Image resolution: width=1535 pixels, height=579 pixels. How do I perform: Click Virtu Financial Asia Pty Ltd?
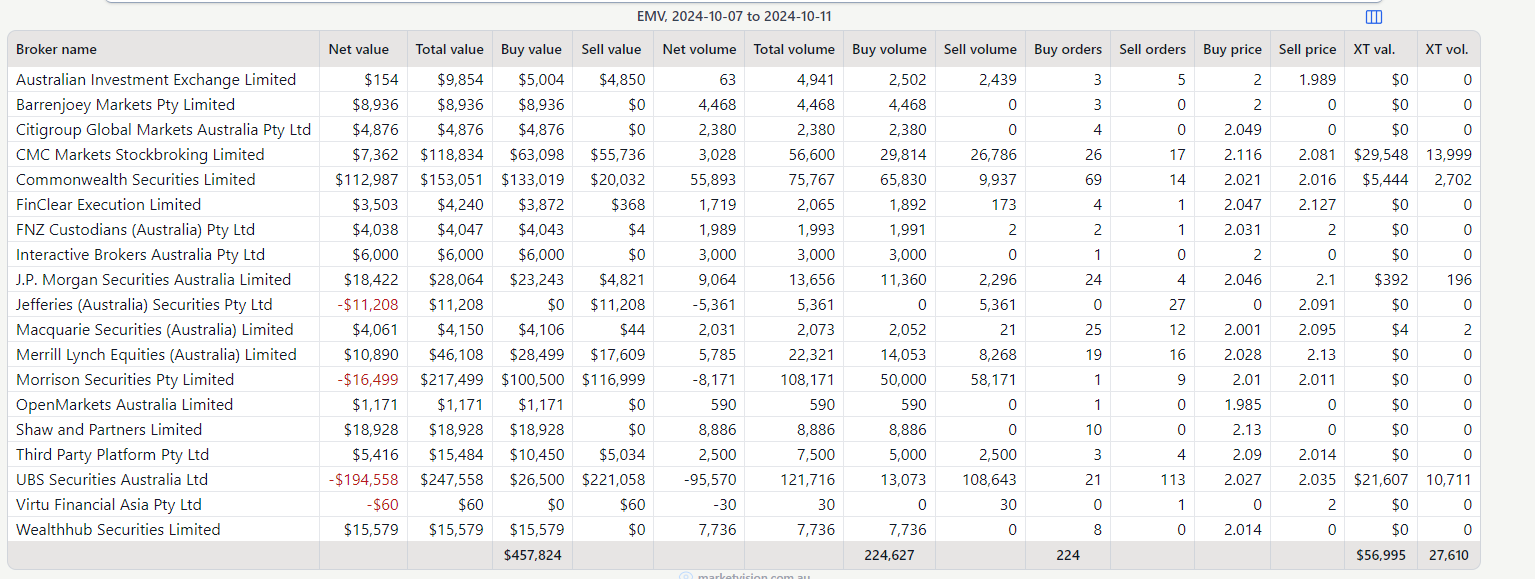[x=109, y=505]
